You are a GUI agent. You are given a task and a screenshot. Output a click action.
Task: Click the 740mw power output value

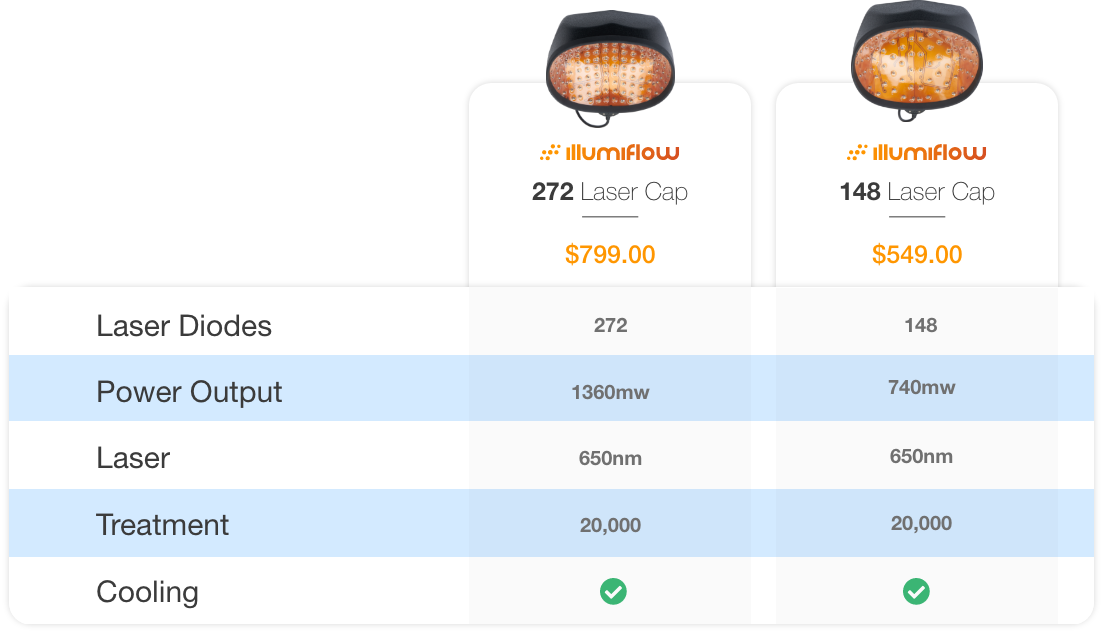[x=922, y=388]
